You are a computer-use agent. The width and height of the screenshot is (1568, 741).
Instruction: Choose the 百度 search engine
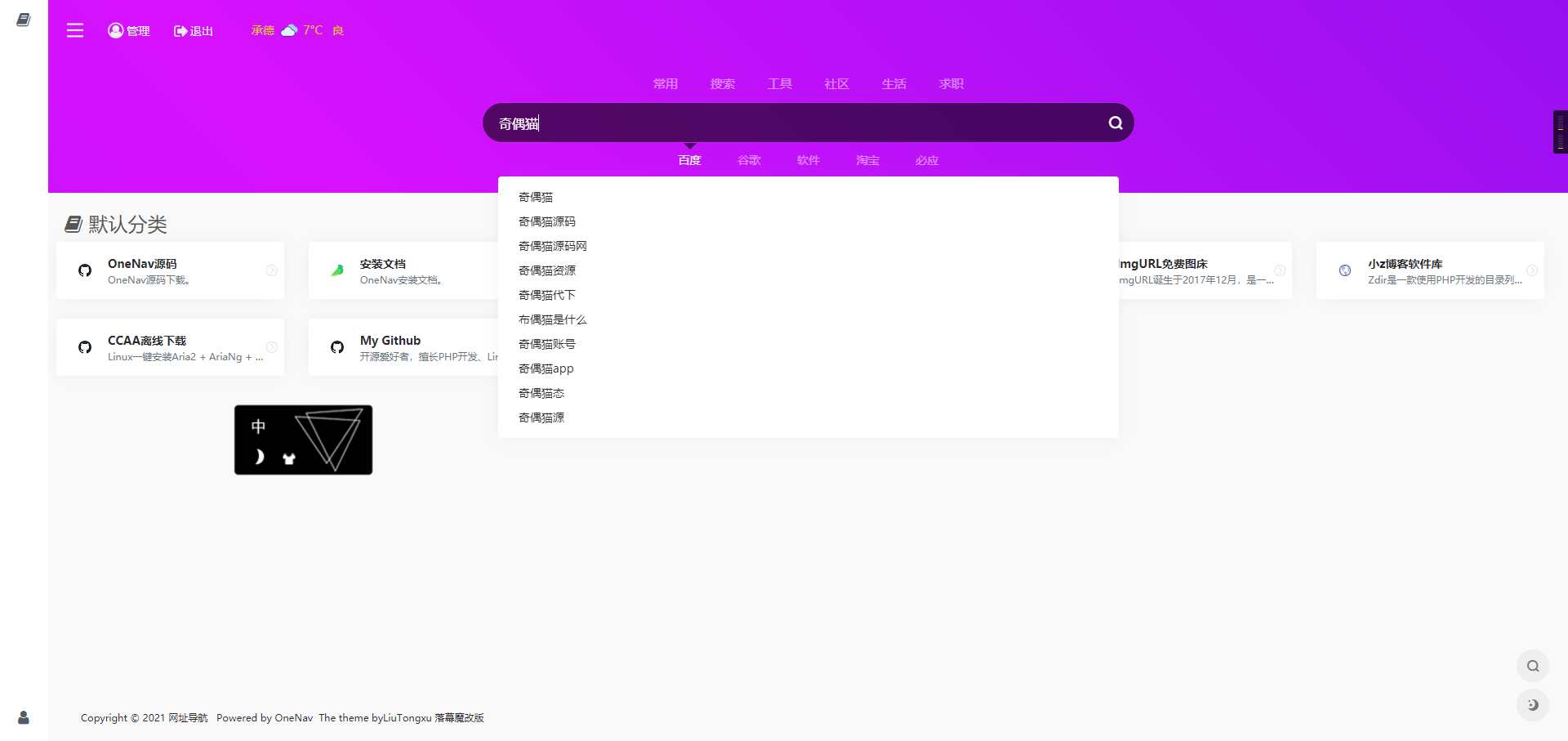689,160
